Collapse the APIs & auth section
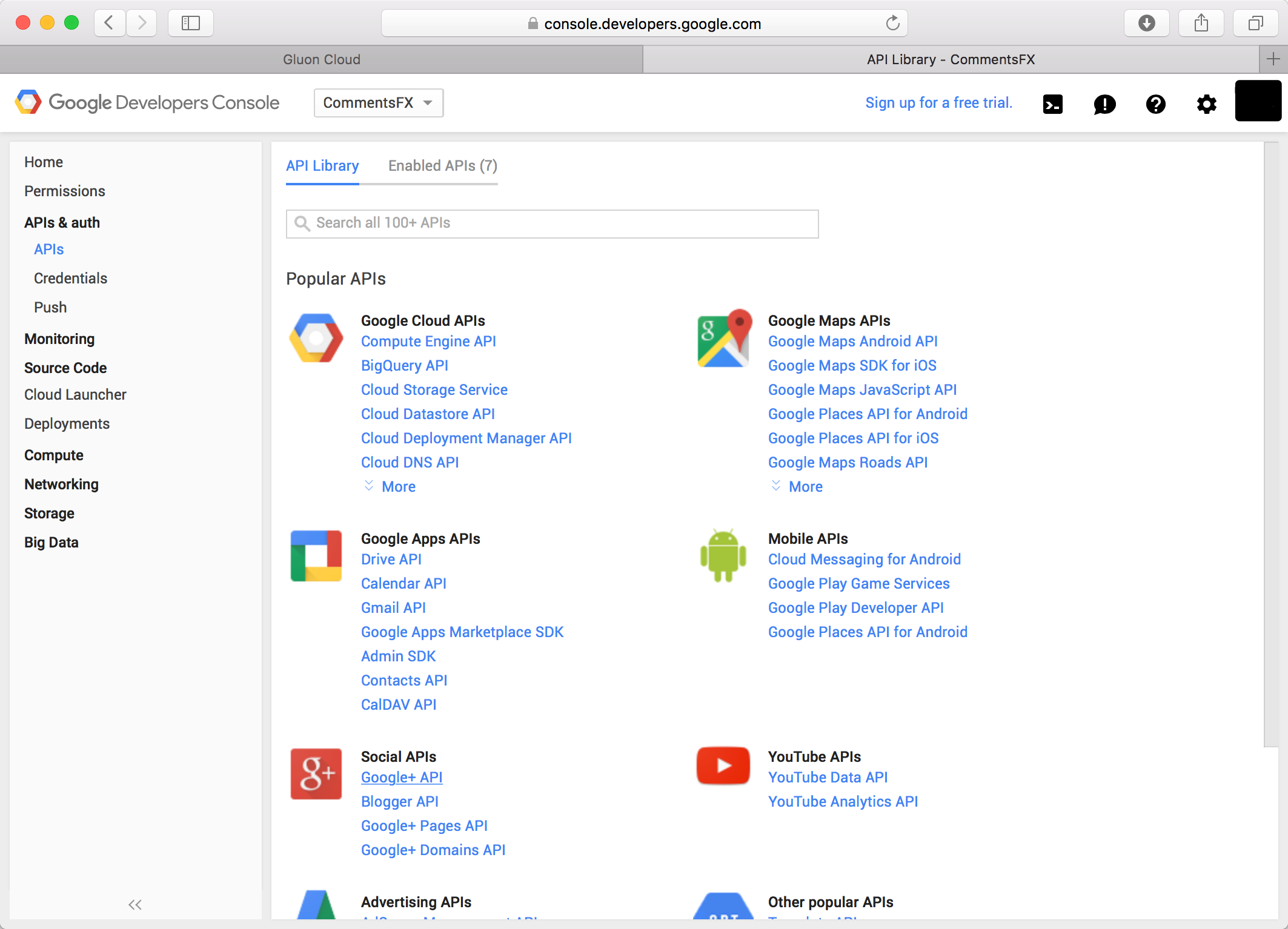The width and height of the screenshot is (1288, 929). click(x=62, y=222)
